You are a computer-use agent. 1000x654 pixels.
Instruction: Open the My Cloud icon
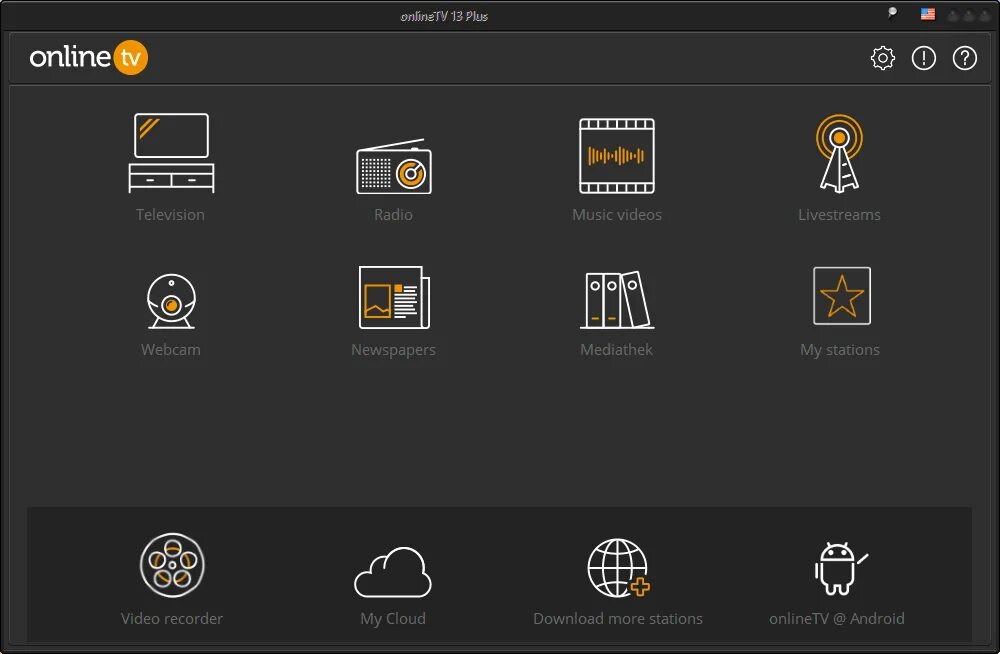[x=393, y=572]
